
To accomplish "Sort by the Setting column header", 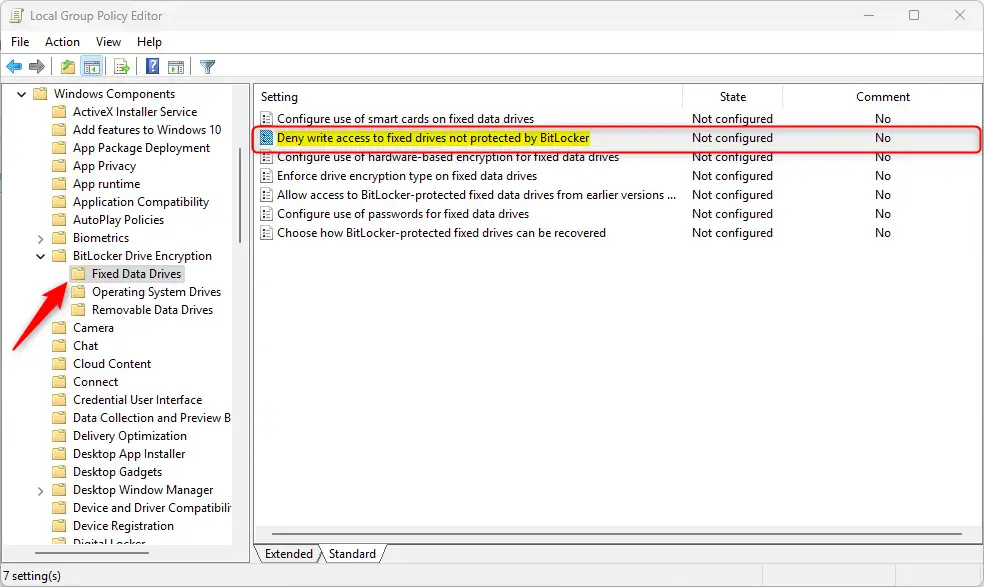I will (468, 97).
